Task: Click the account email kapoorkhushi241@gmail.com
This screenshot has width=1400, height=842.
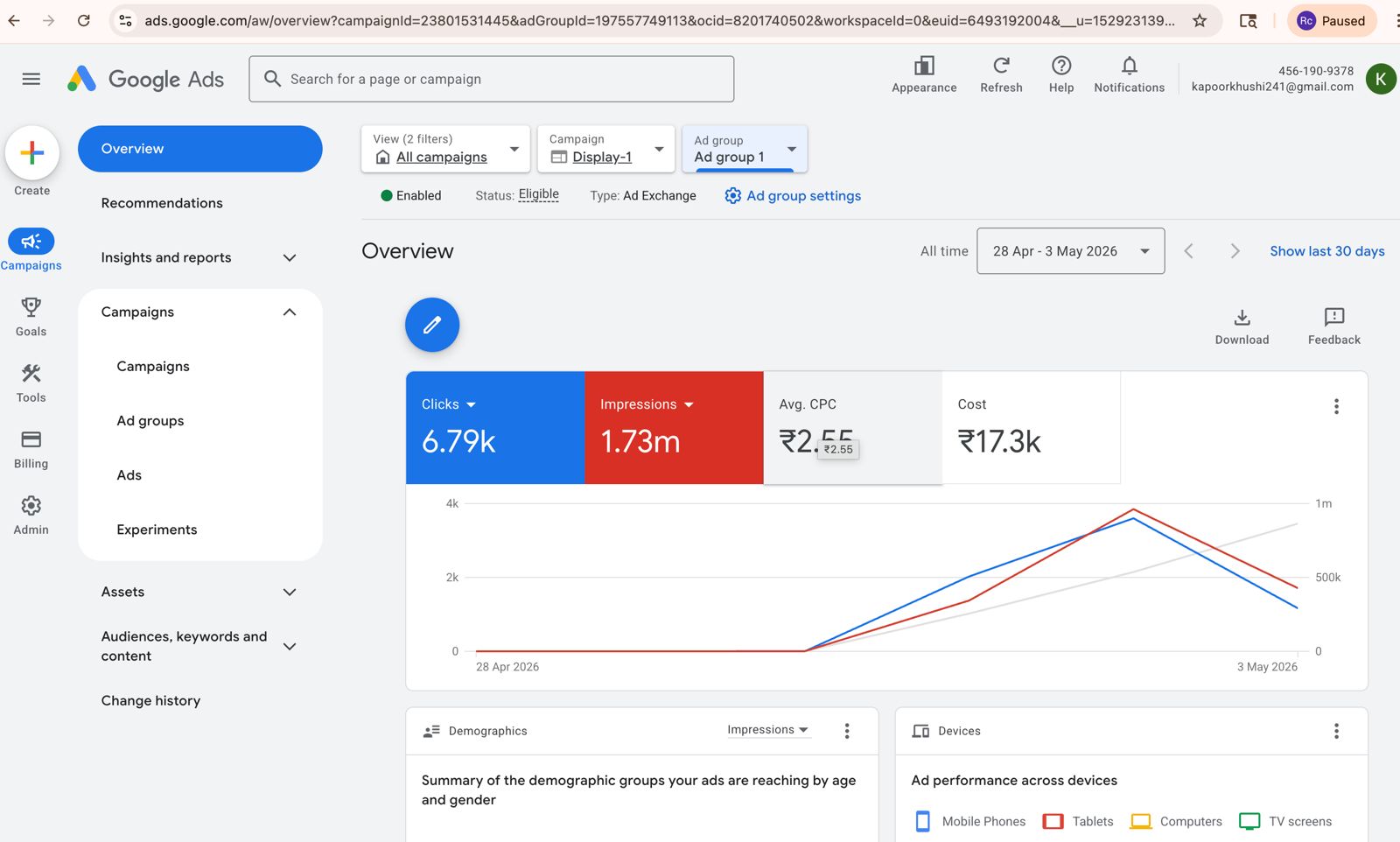Action: click(x=1272, y=87)
